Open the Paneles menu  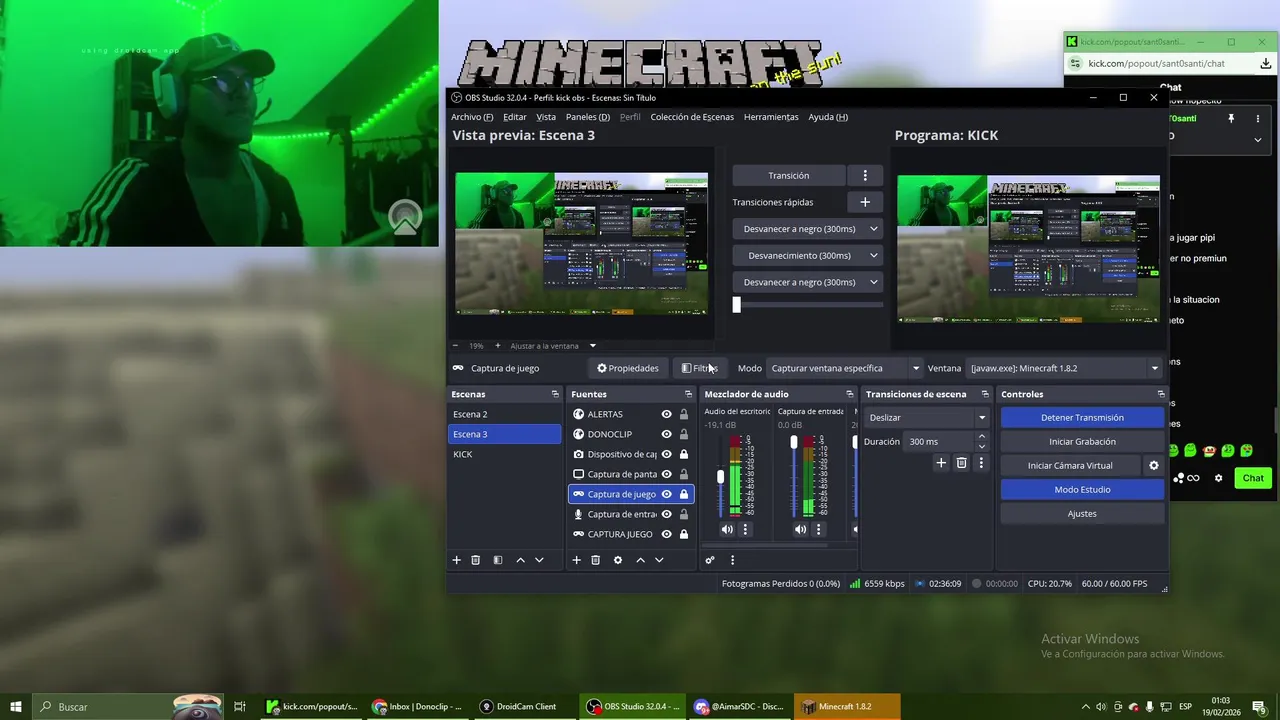[587, 117]
